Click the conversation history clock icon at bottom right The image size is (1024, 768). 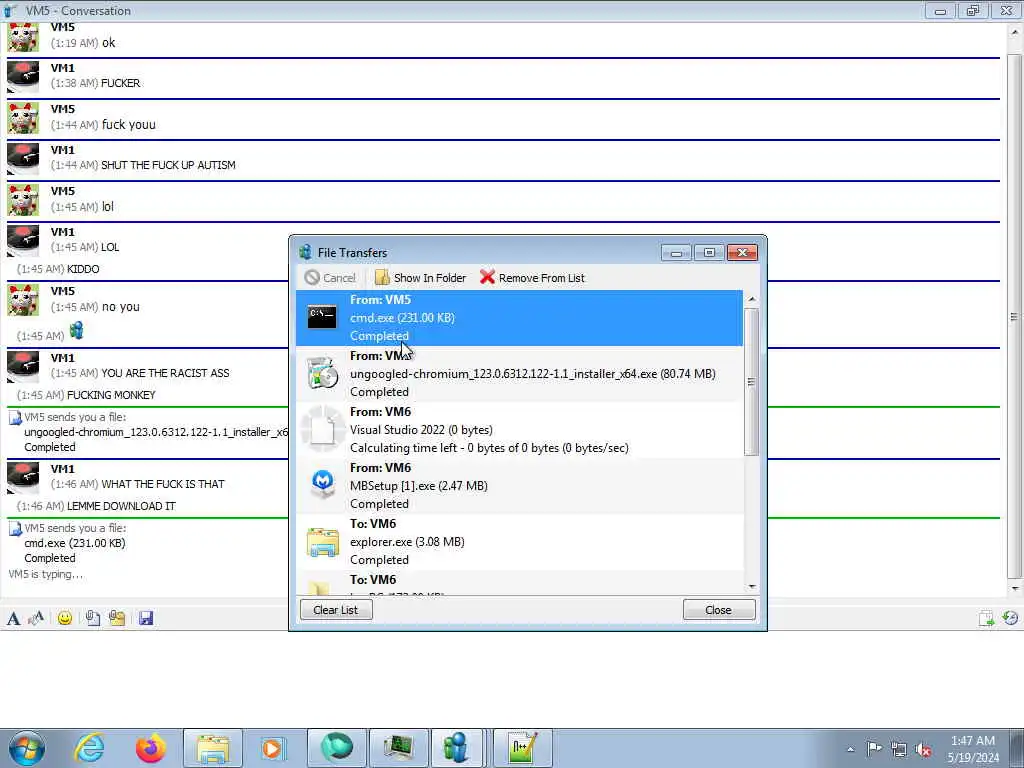pyautogui.click(x=1010, y=618)
